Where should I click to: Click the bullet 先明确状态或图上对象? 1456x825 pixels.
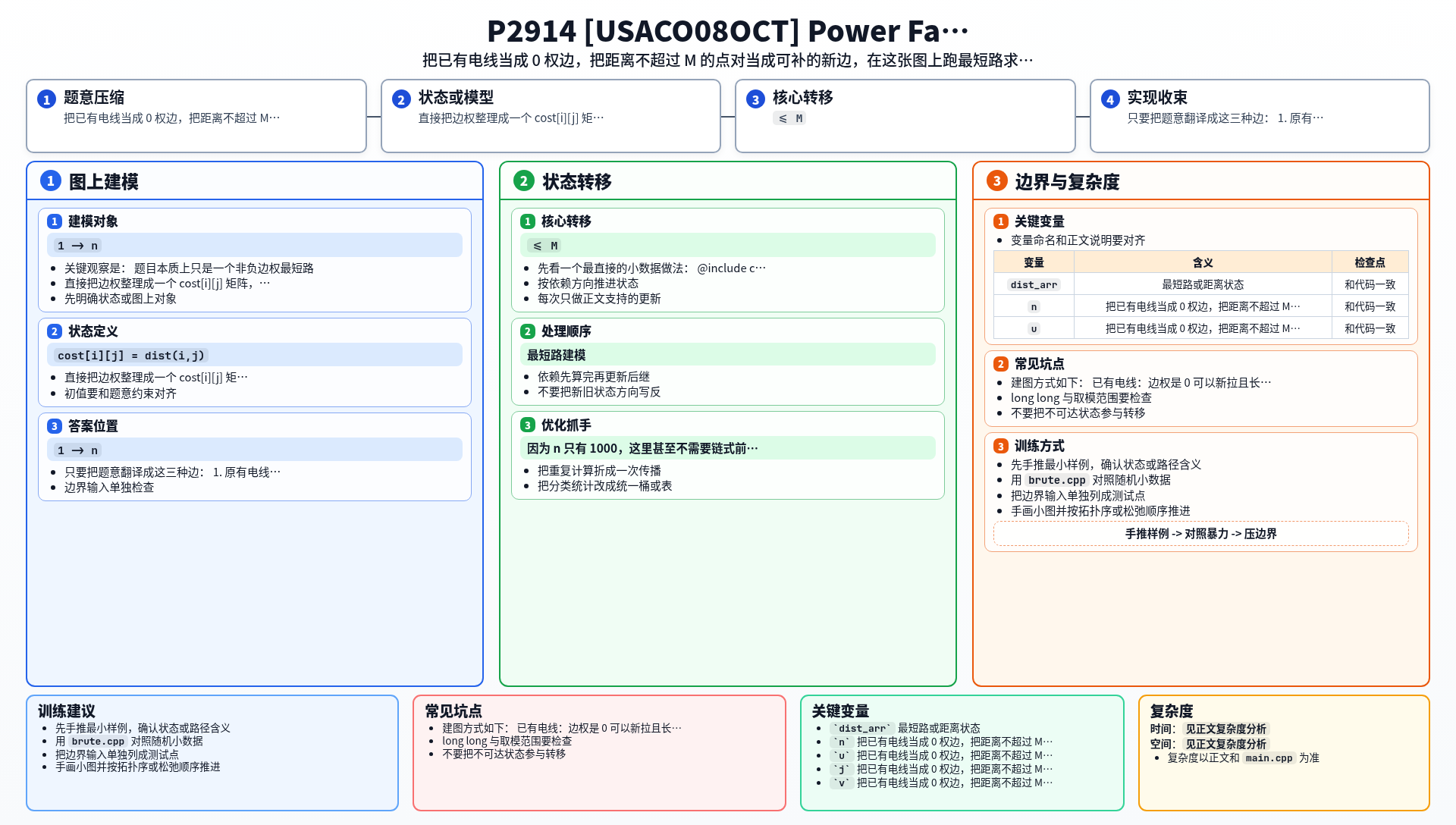point(121,299)
